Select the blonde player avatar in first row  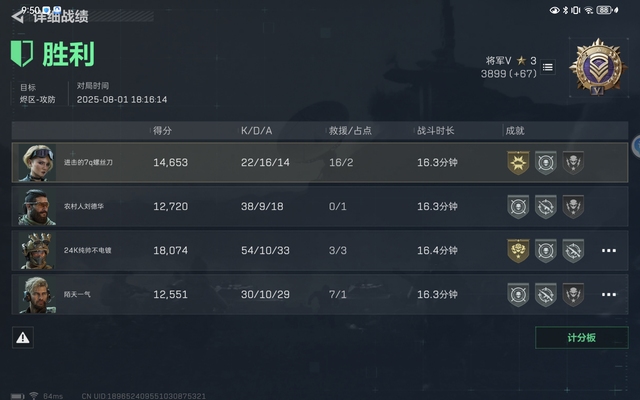37,162
